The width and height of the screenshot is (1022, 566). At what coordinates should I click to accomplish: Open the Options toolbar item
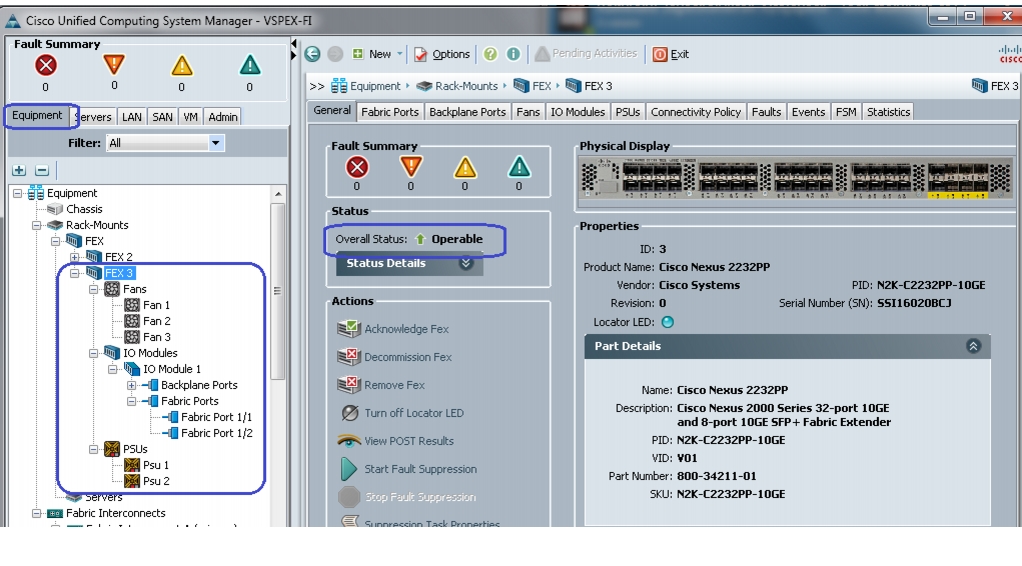442,54
